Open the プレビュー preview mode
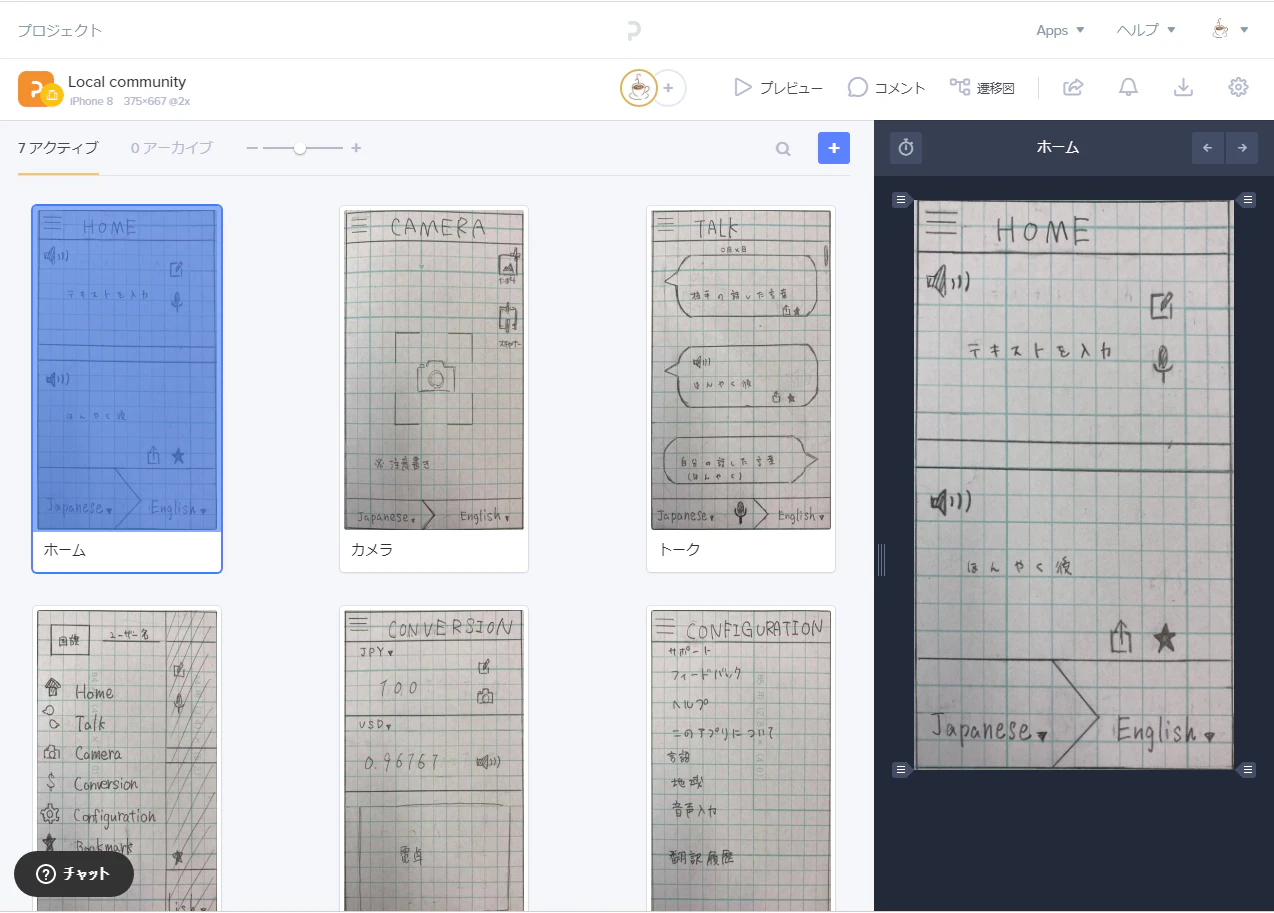 778,88
